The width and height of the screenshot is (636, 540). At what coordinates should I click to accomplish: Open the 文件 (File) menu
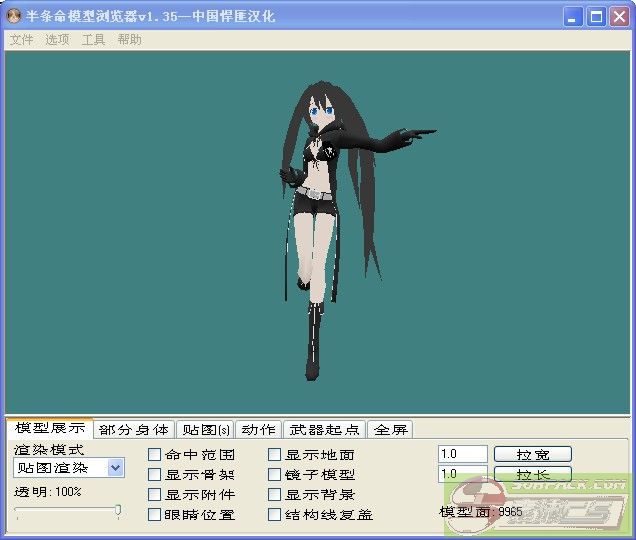coord(21,40)
